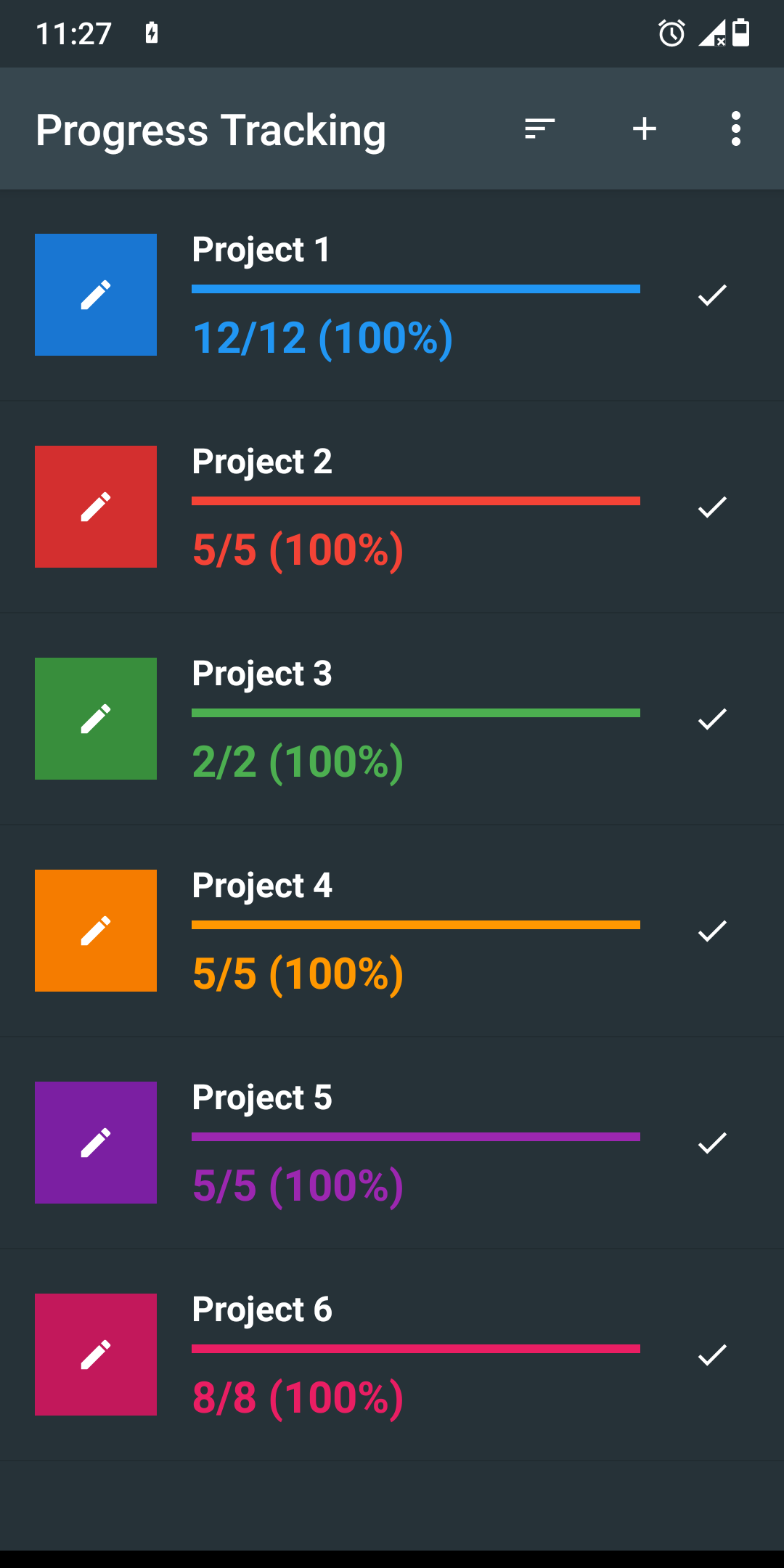The image size is (784, 1568).
Task: Open the sort options icon
Action: point(540,129)
